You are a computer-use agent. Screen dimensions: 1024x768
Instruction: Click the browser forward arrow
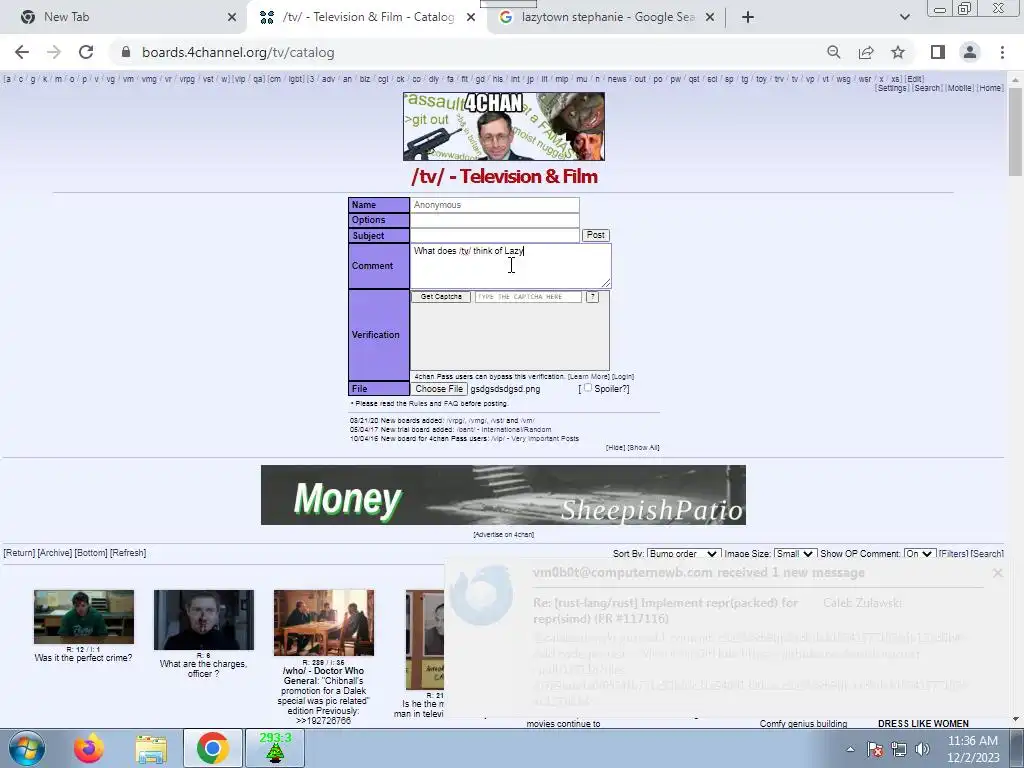[54, 52]
